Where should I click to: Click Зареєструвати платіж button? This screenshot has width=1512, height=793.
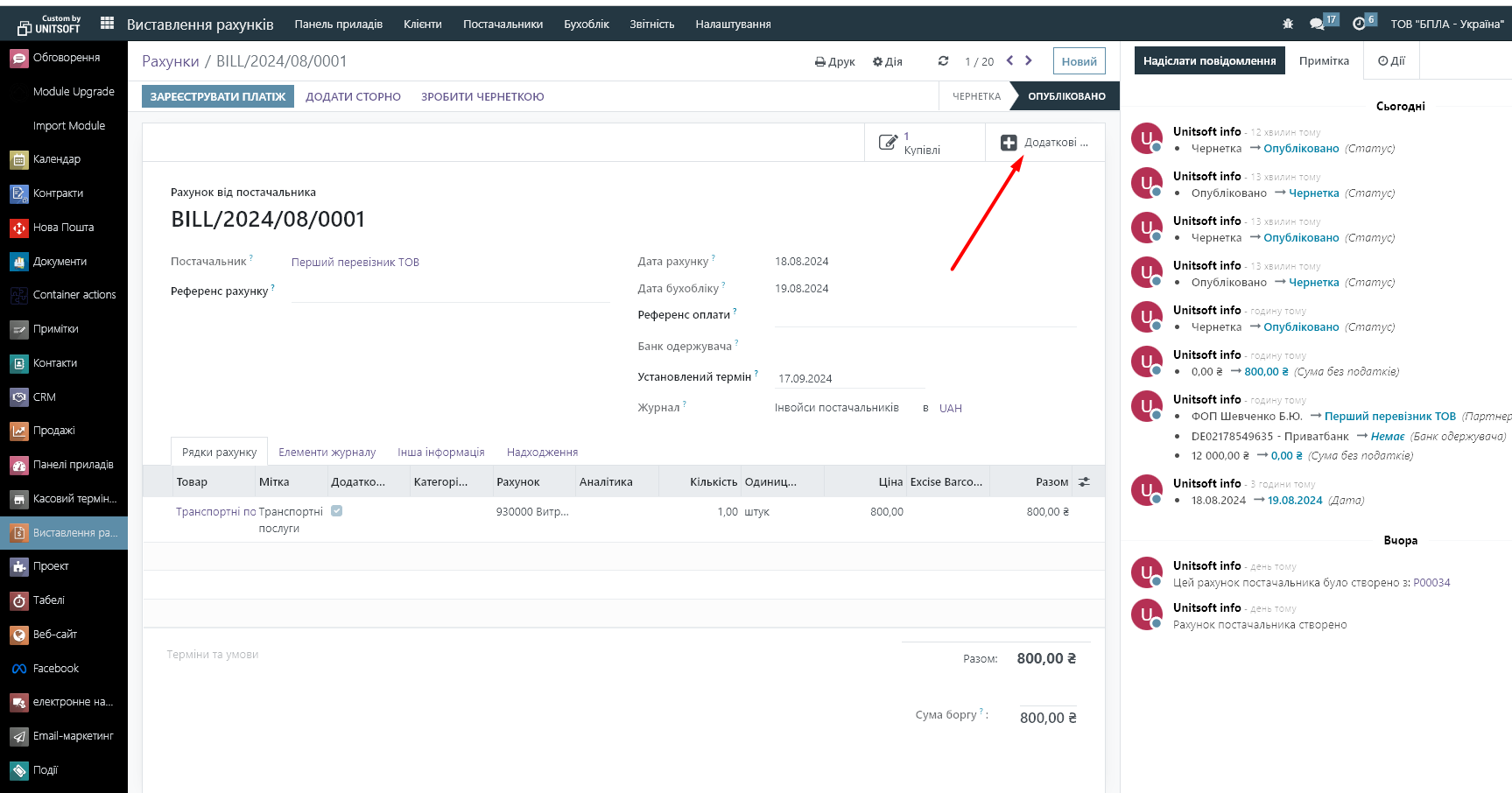218,97
